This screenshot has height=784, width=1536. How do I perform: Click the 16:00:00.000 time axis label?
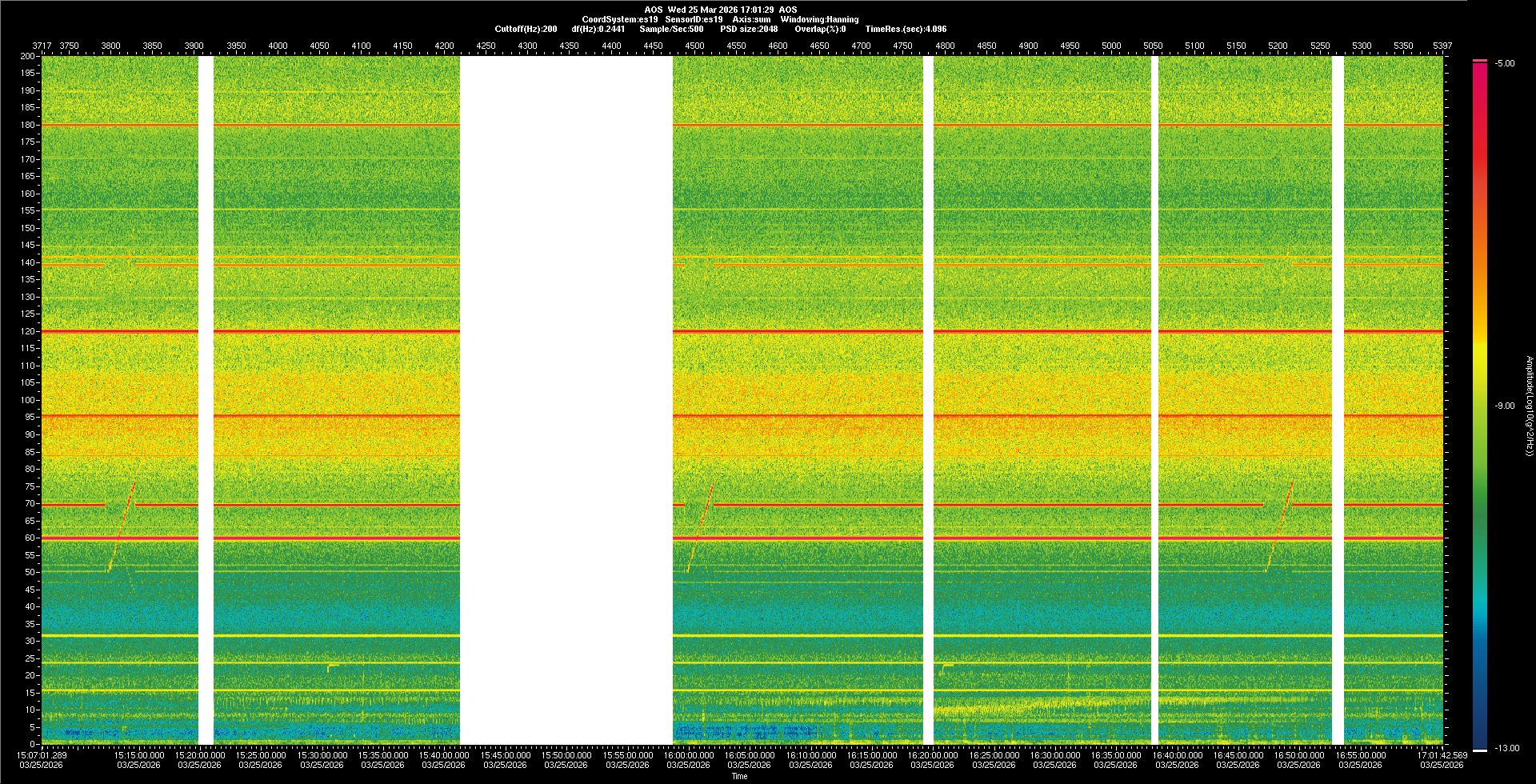point(688,755)
